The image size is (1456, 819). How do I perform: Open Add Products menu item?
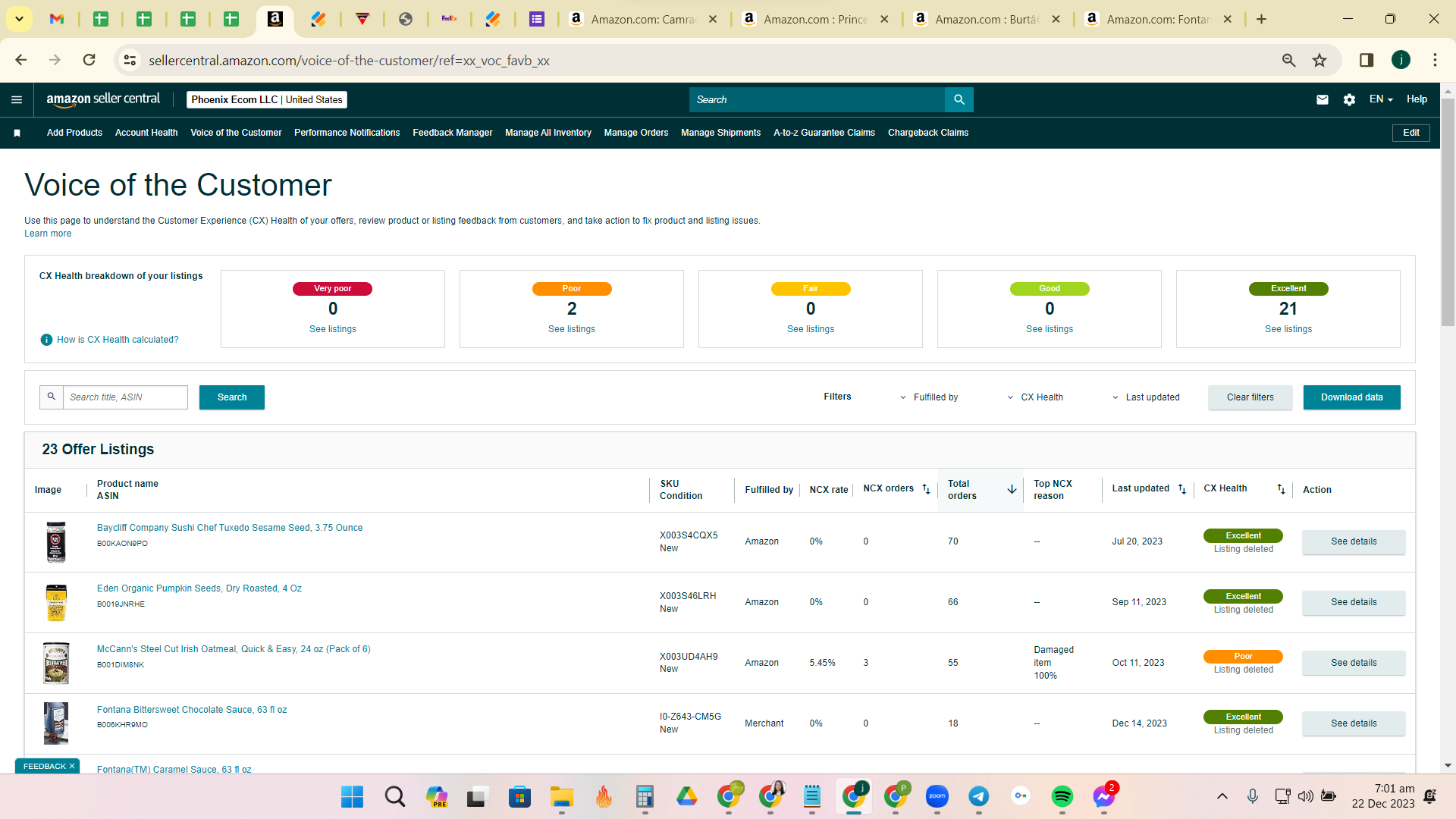74,133
